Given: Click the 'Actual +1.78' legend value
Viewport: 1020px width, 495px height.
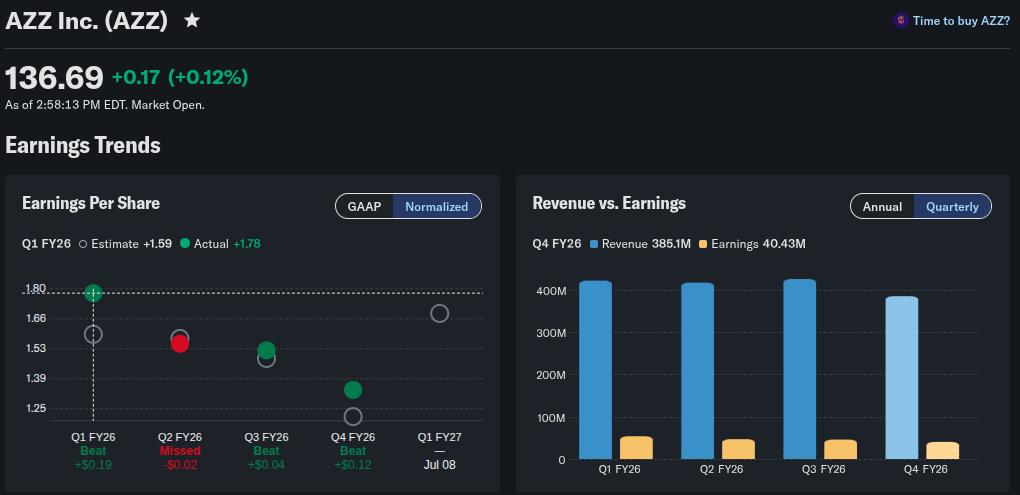Looking at the screenshot, I should (227, 244).
